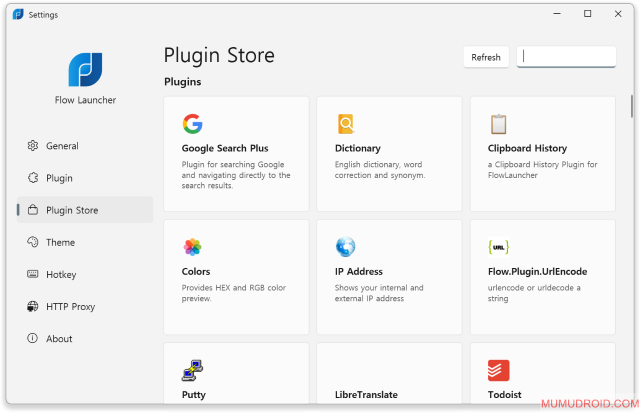Select the Dictionary plugin title

358,148
